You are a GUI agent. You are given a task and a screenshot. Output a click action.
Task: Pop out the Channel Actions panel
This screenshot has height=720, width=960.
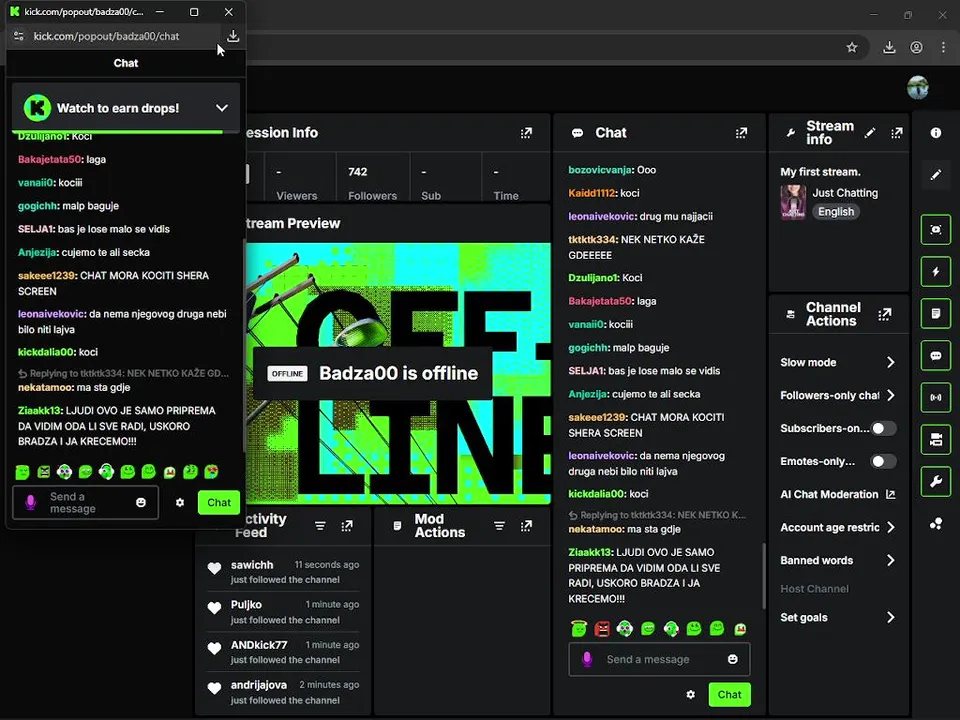(884, 315)
